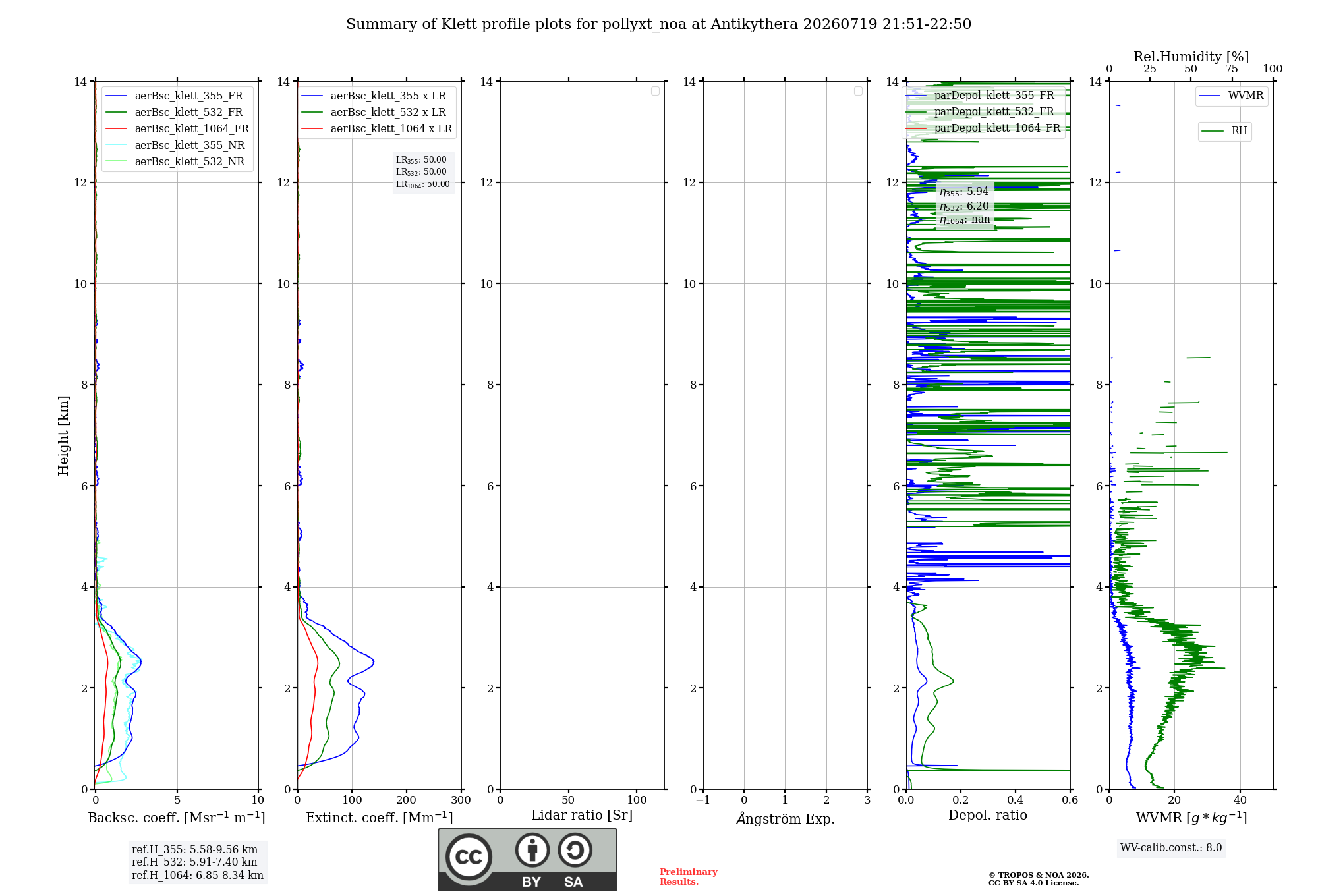Click the WV-calib.const.: 8.0 label

(x=1171, y=848)
